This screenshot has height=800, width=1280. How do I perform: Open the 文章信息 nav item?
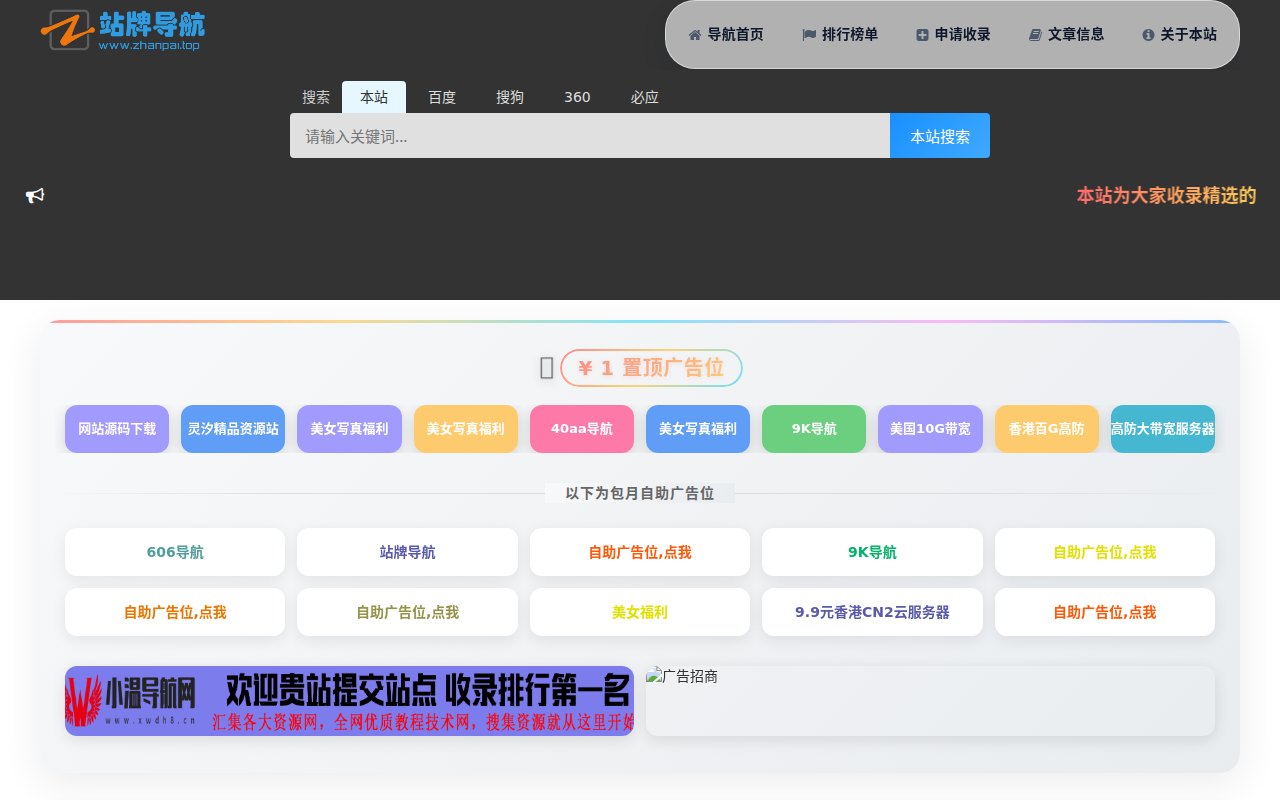(x=1067, y=34)
